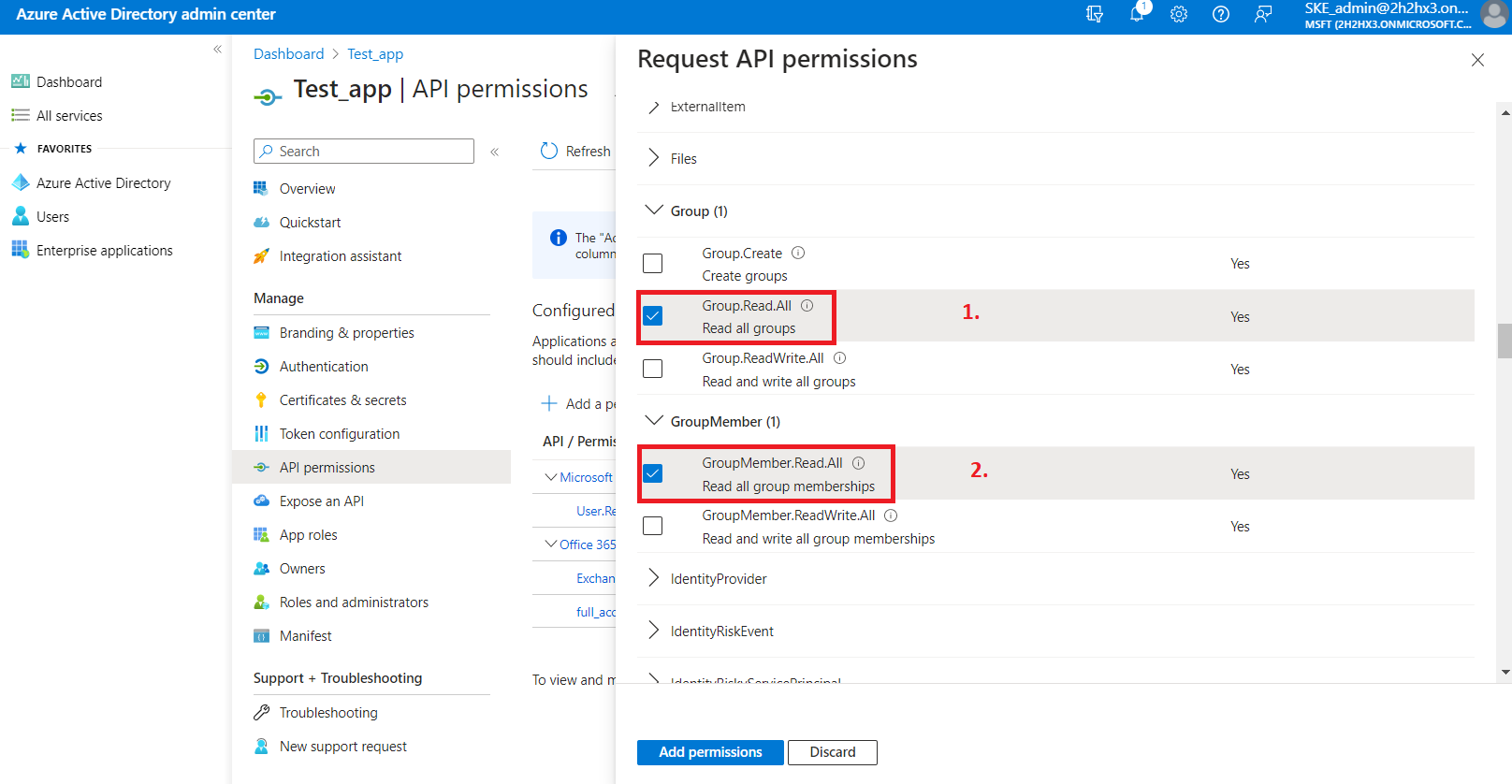Click info icon next to Group.Read.All

[x=807, y=306]
